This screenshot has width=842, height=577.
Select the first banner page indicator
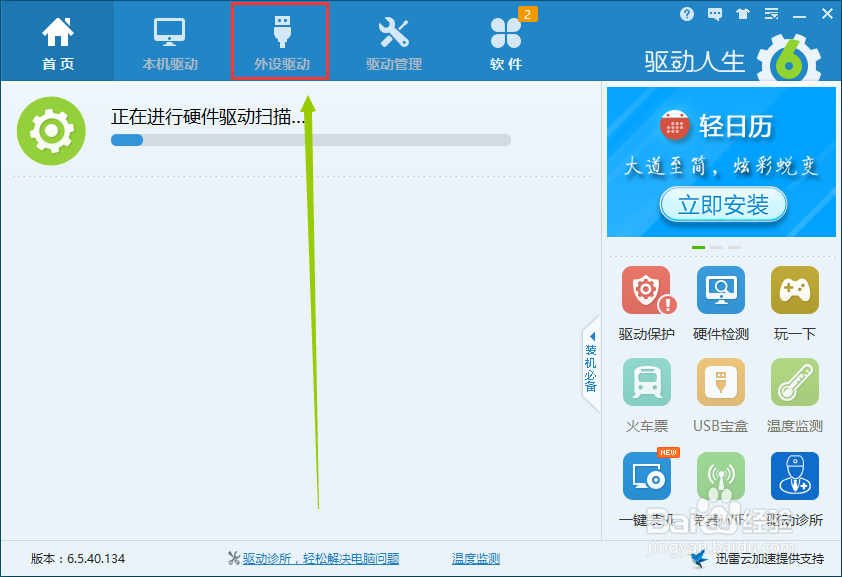[x=698, y=247]
